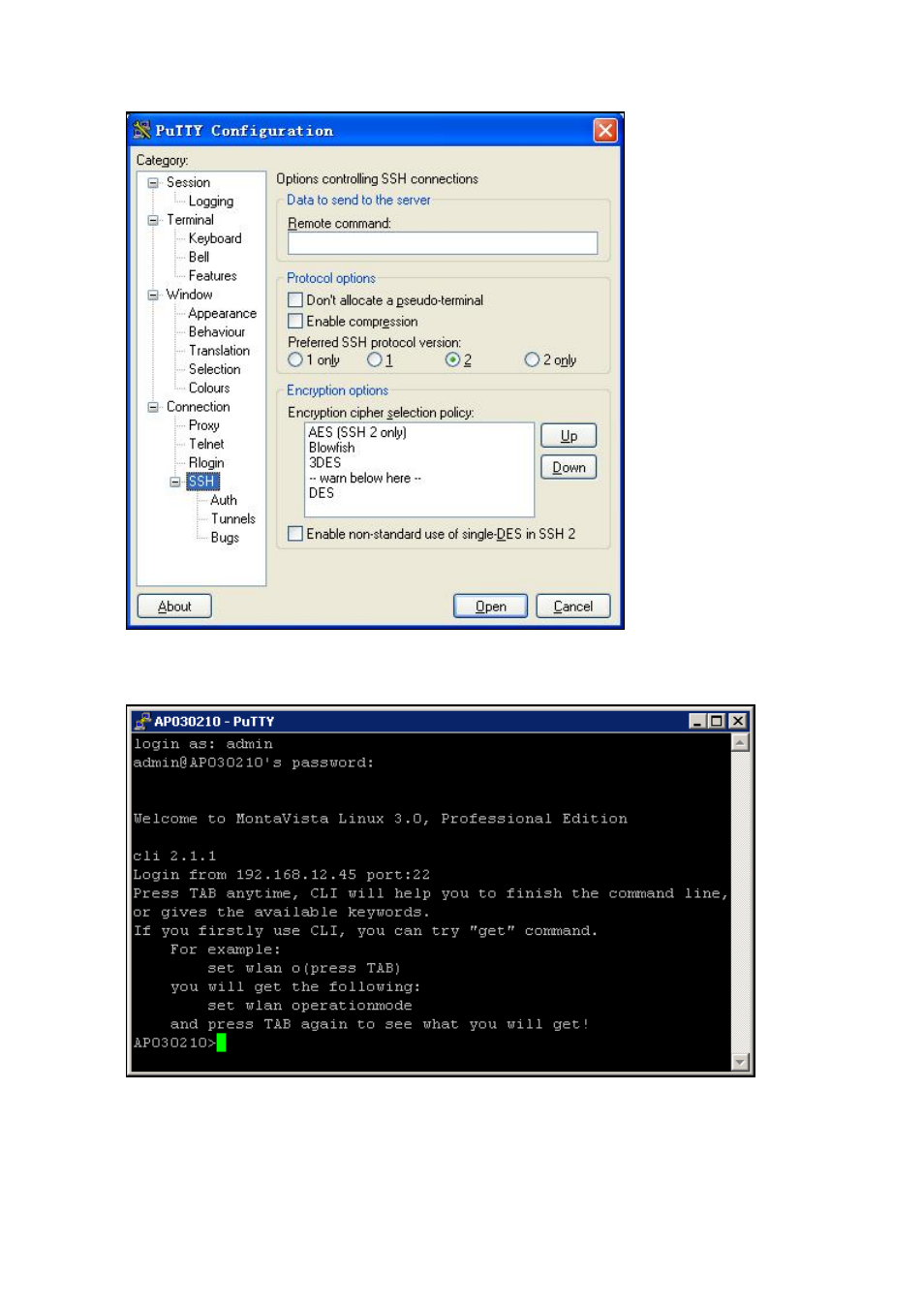Collapse the Window tree node
This screenshot has height=1308, width=924.
pyautogui.click(x=153, y=295)
